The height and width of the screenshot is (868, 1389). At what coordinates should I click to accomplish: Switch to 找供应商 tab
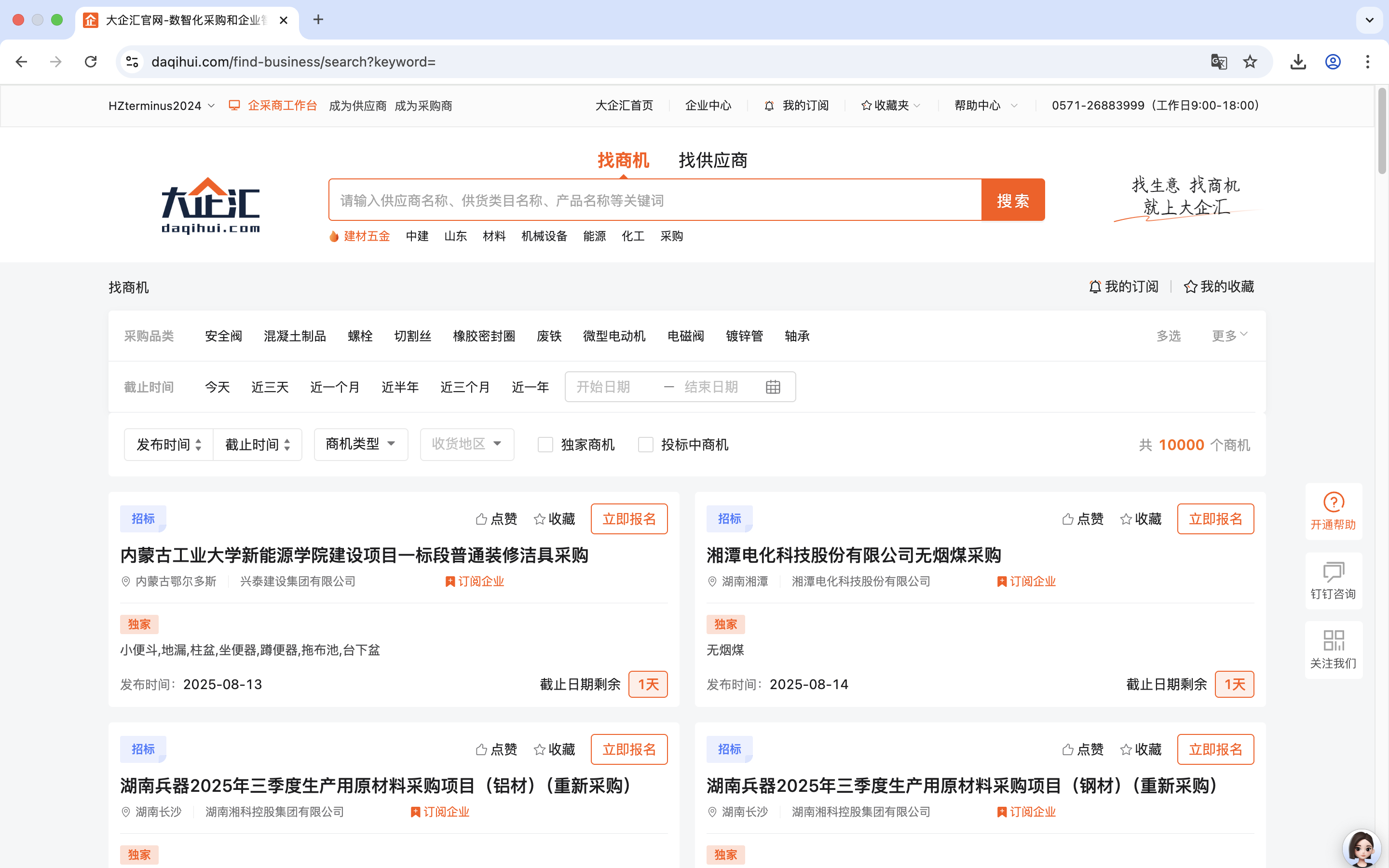point(713,161)
